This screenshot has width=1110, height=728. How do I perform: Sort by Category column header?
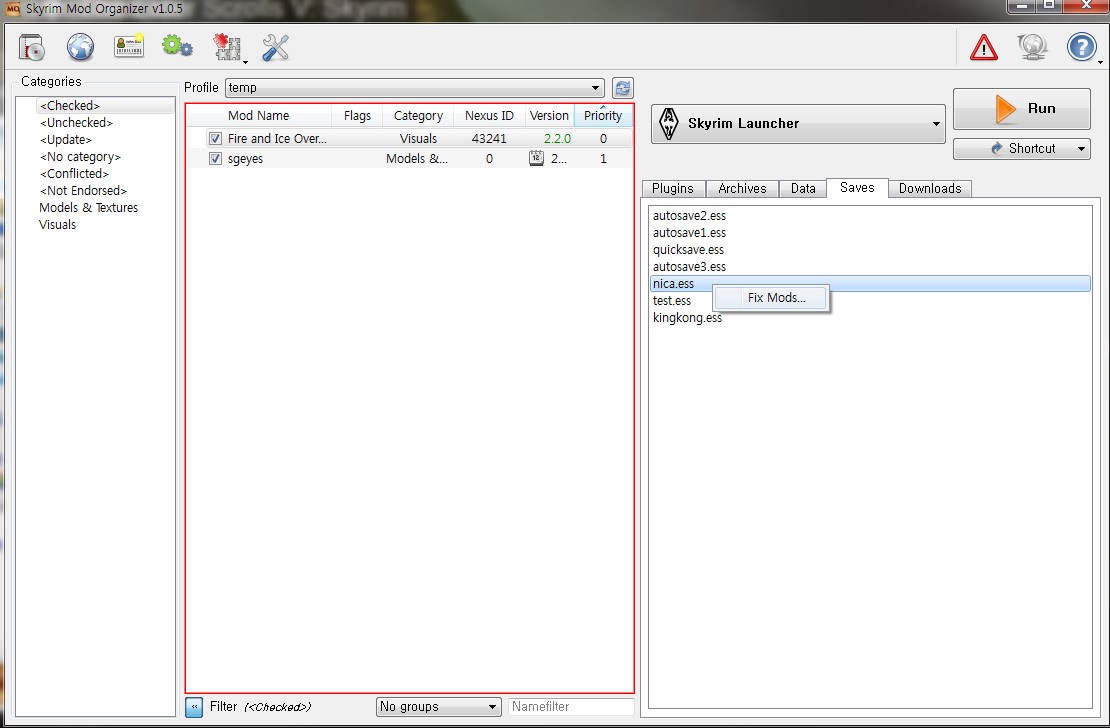coord(418,115)
